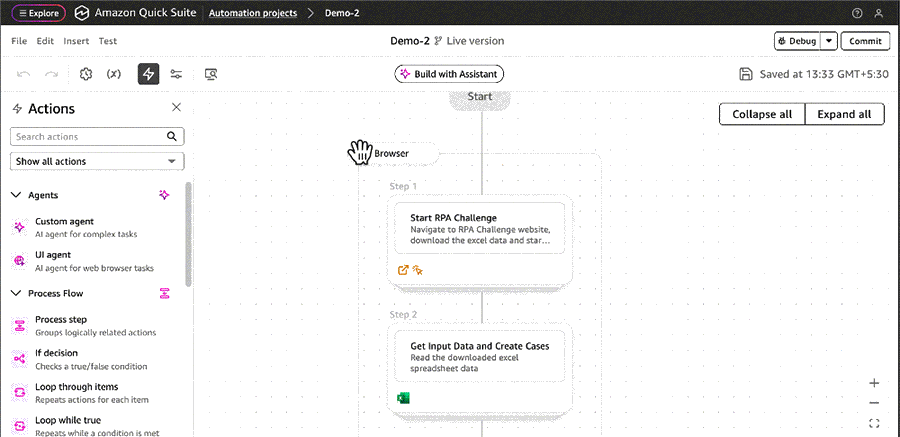Zoom in with the plus canvas control
The height and width of the screenshot is (437, 900).
click(x=874, y=383)
